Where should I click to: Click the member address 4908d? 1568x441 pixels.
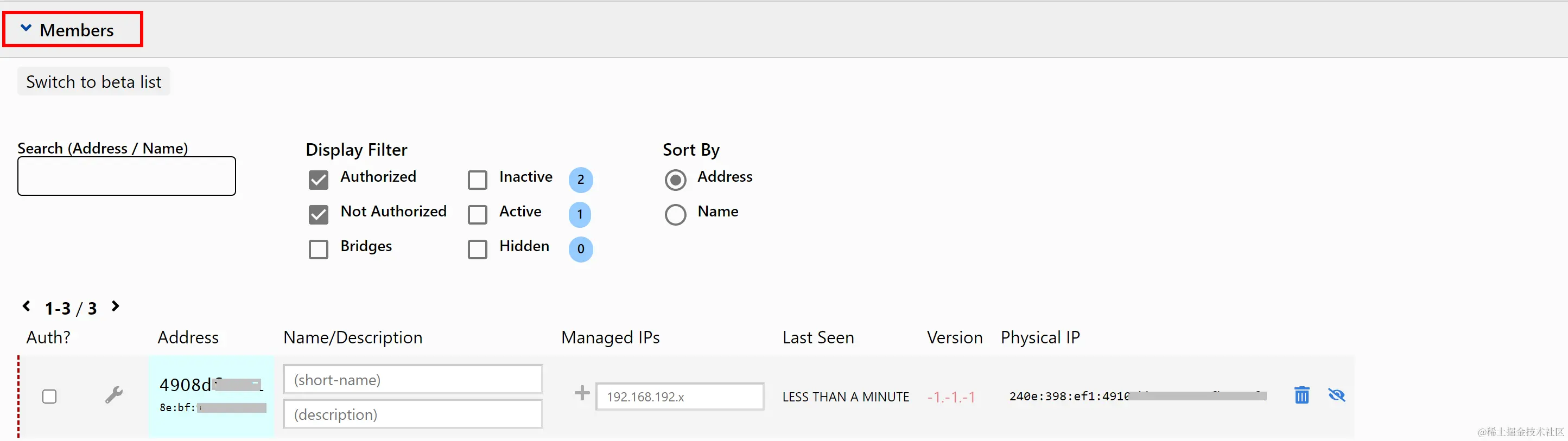click(x=211, y=385)
